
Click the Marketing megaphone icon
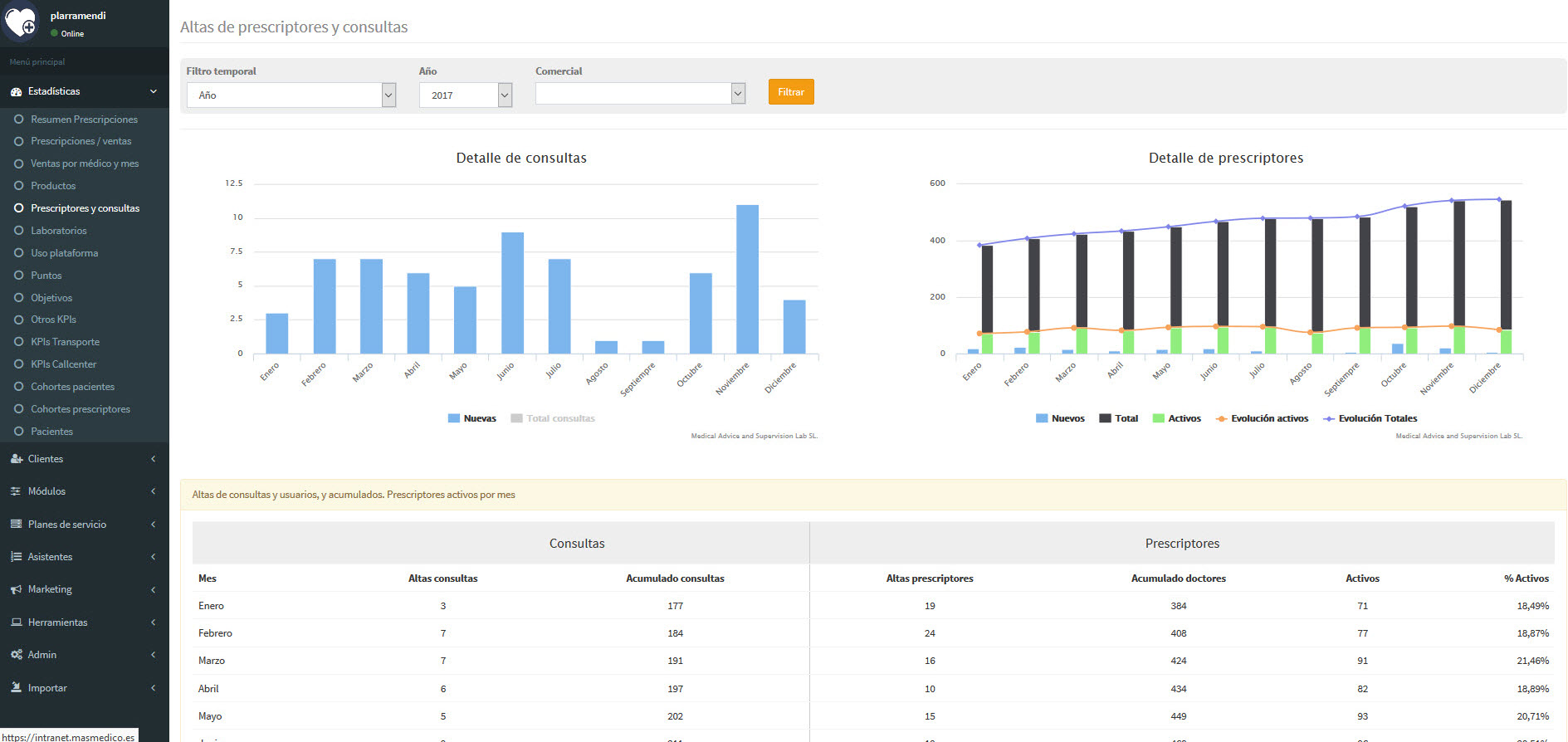(x=16, y=589)
